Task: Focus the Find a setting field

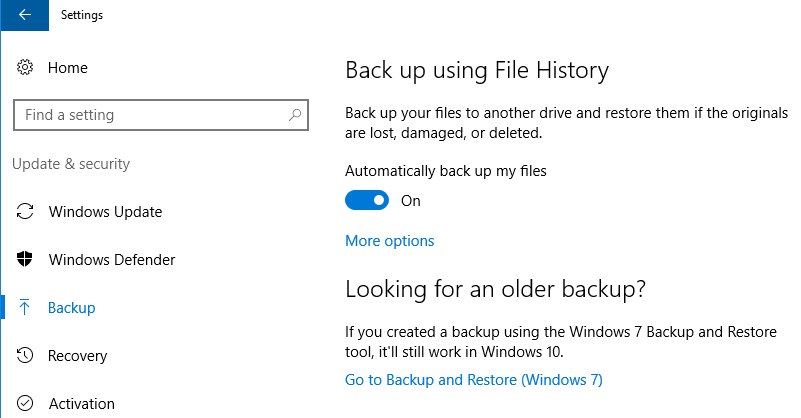Action: pos(161,115)
